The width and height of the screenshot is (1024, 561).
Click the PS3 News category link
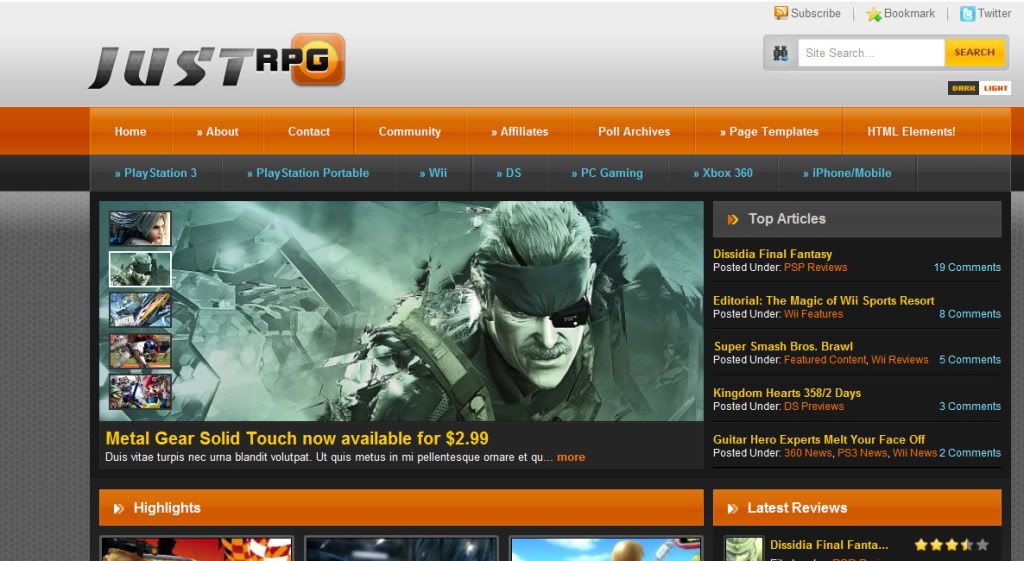click(862, 453)
